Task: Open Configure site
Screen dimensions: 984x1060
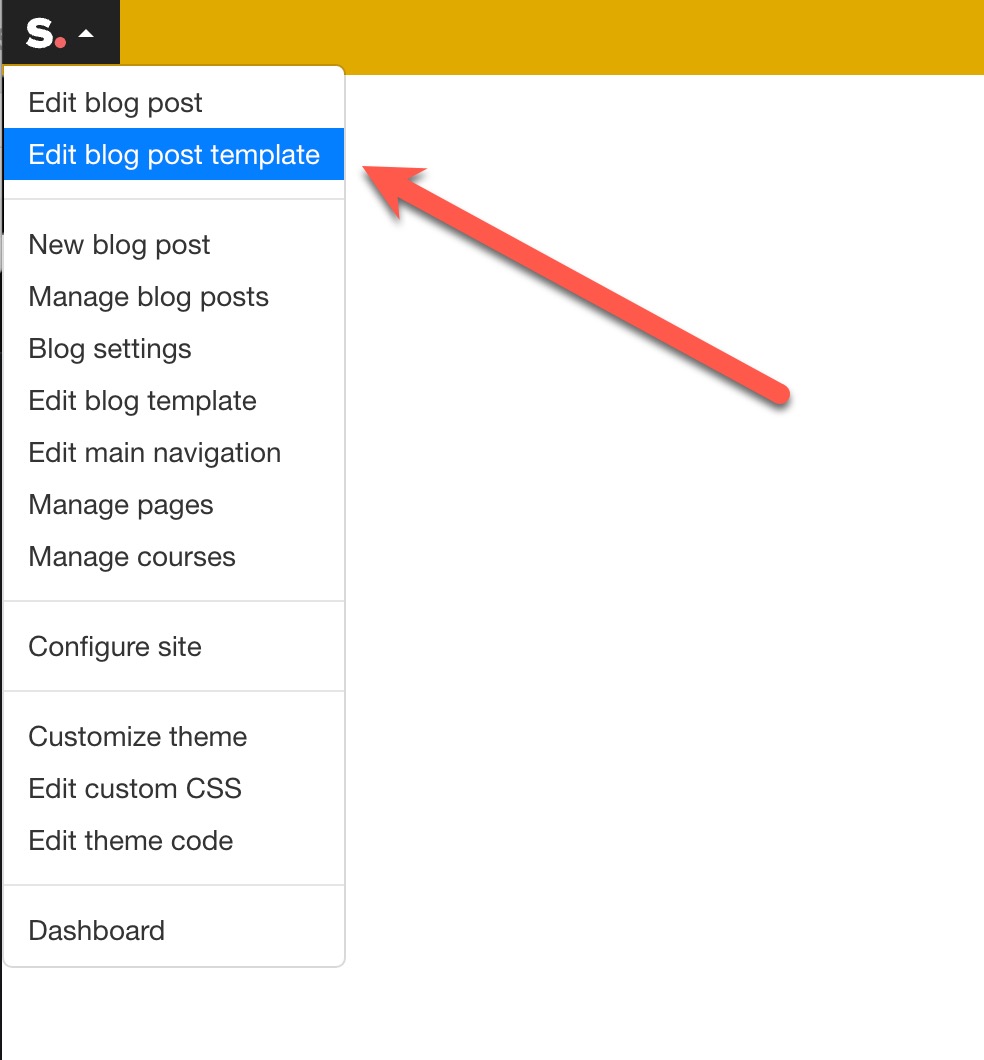Action: 114,646
